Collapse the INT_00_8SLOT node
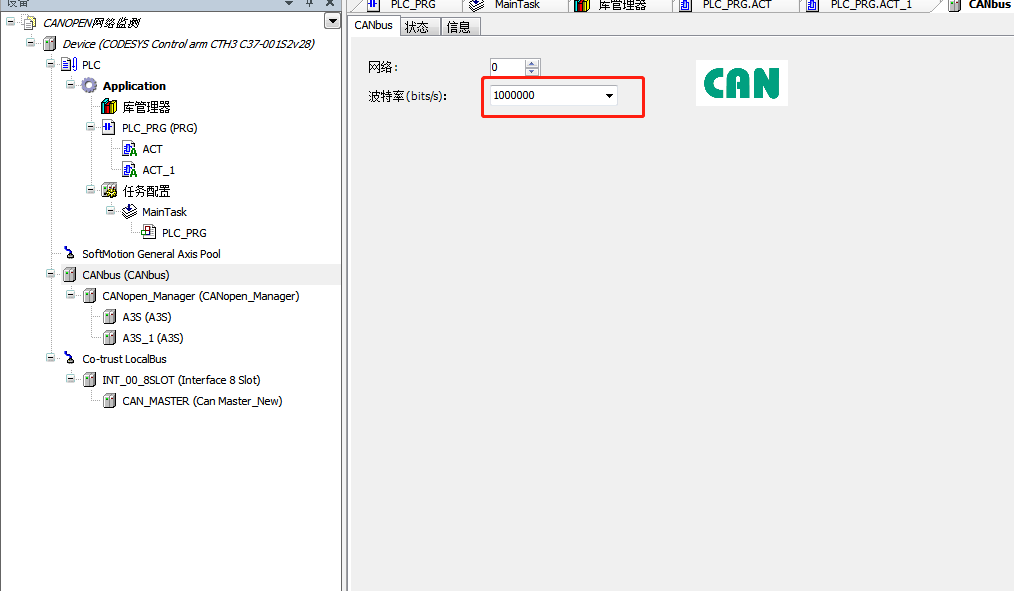1014x591 pixels. pos(70,378)
